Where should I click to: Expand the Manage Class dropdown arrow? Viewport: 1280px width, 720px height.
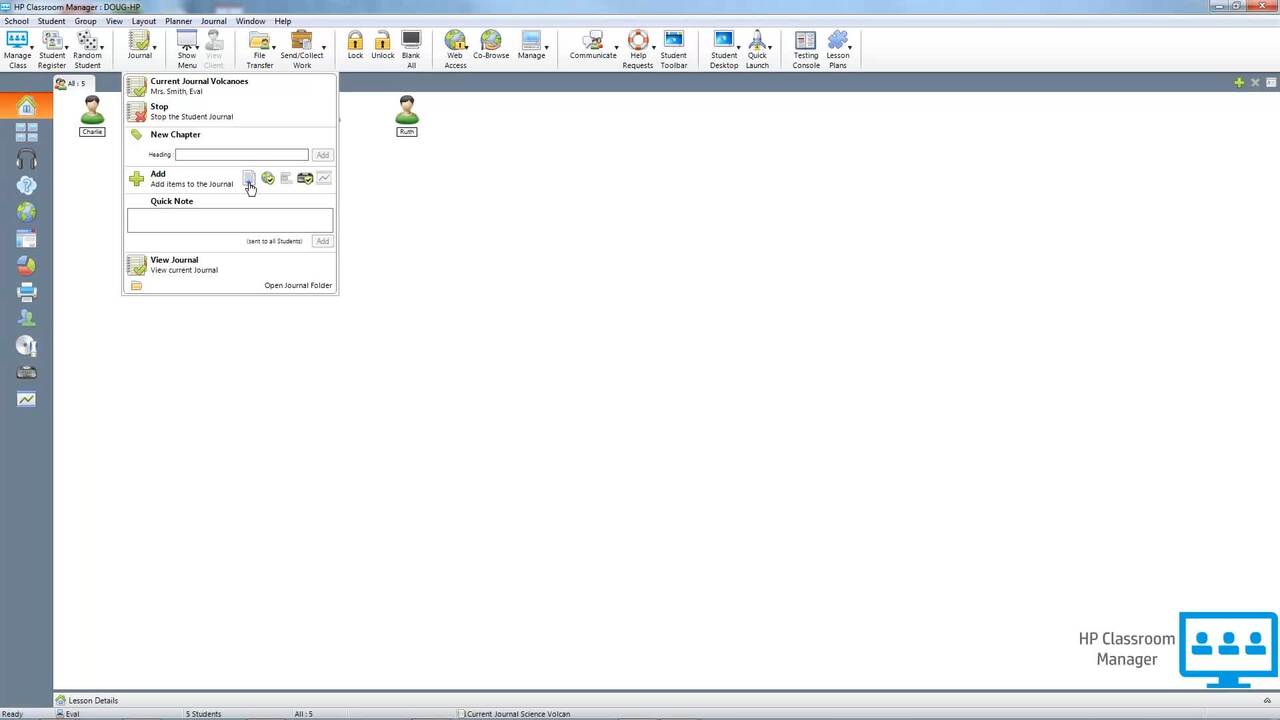(x=32, y=47)
